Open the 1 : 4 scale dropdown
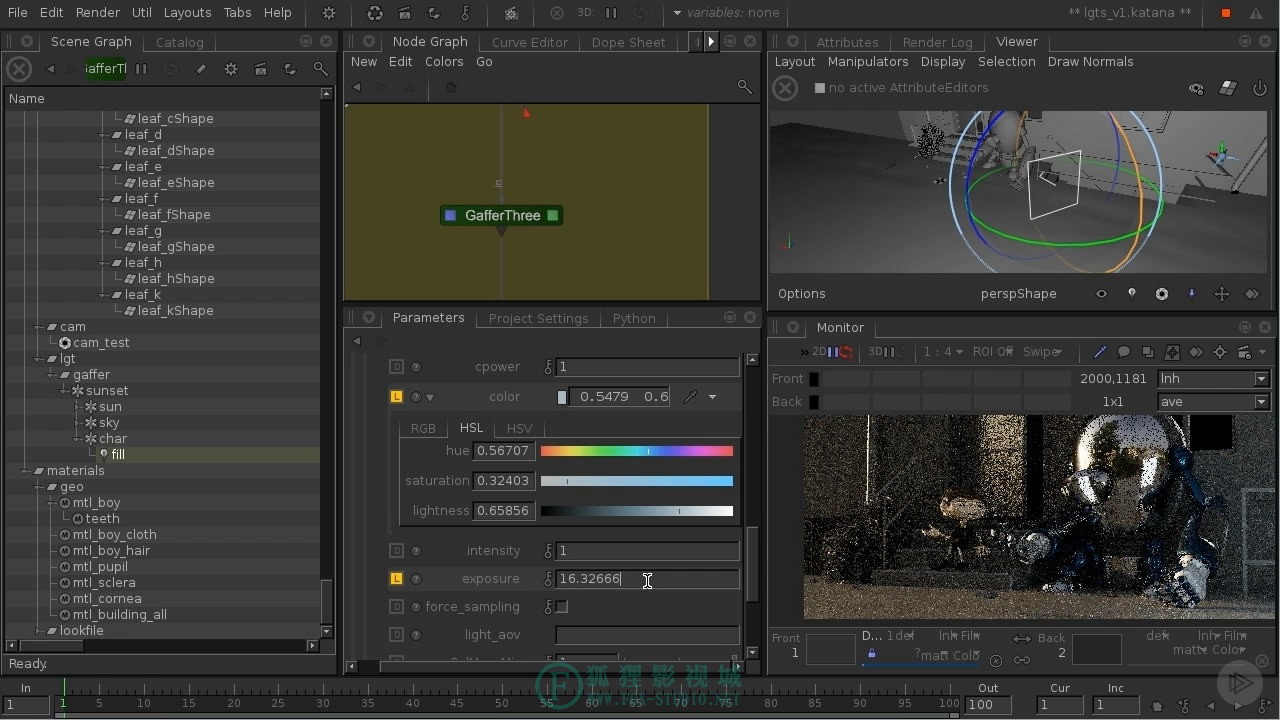This screenshot has height=720, width=1280. click(x=943, y=352)
